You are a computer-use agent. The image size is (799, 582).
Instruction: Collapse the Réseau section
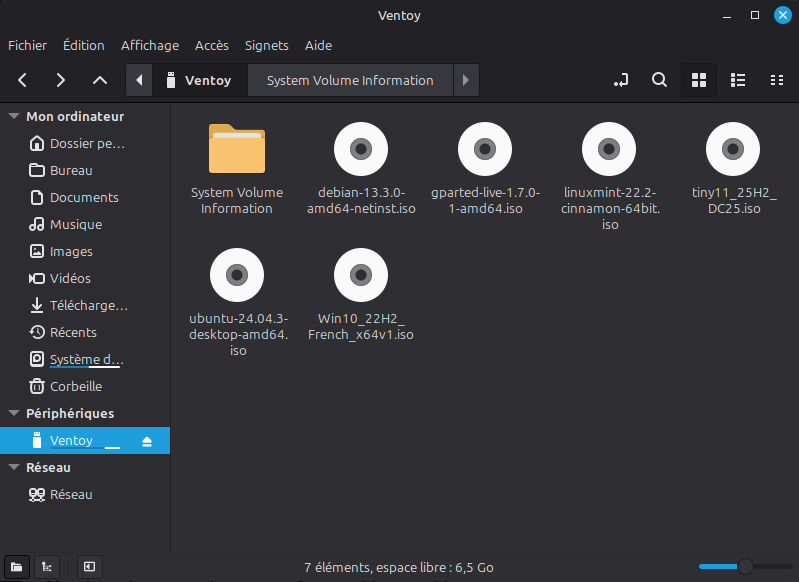14,467
